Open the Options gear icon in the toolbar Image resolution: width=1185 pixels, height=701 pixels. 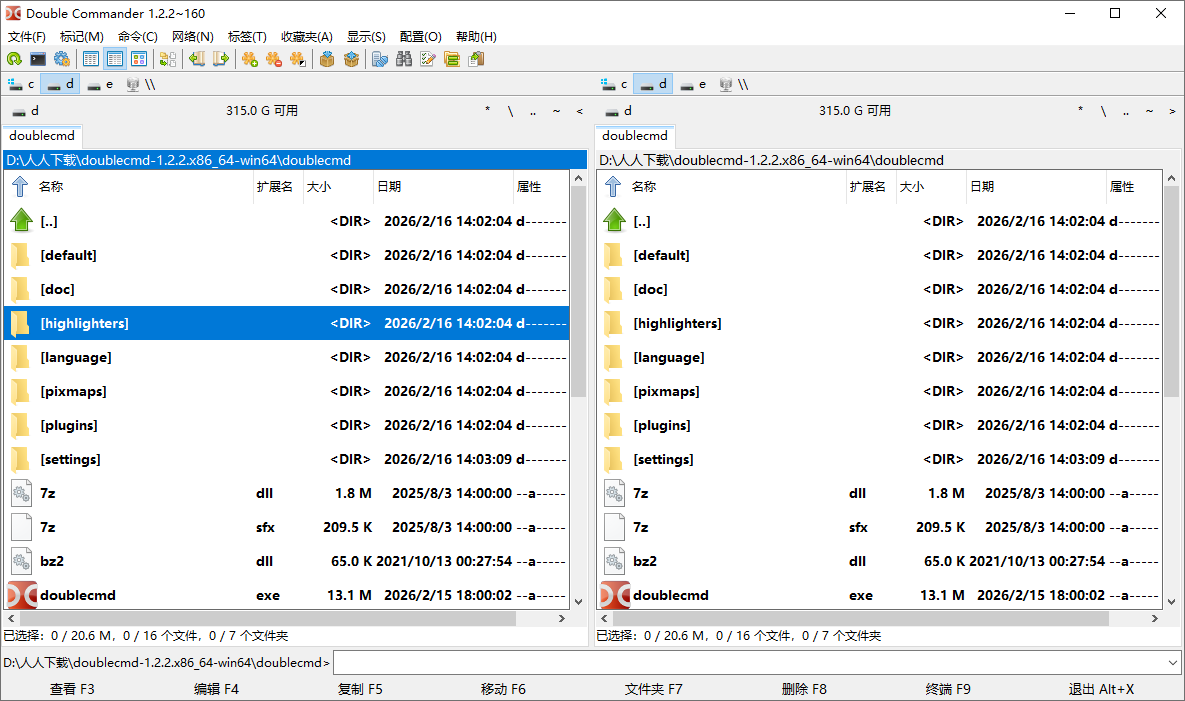click(62, 59)
